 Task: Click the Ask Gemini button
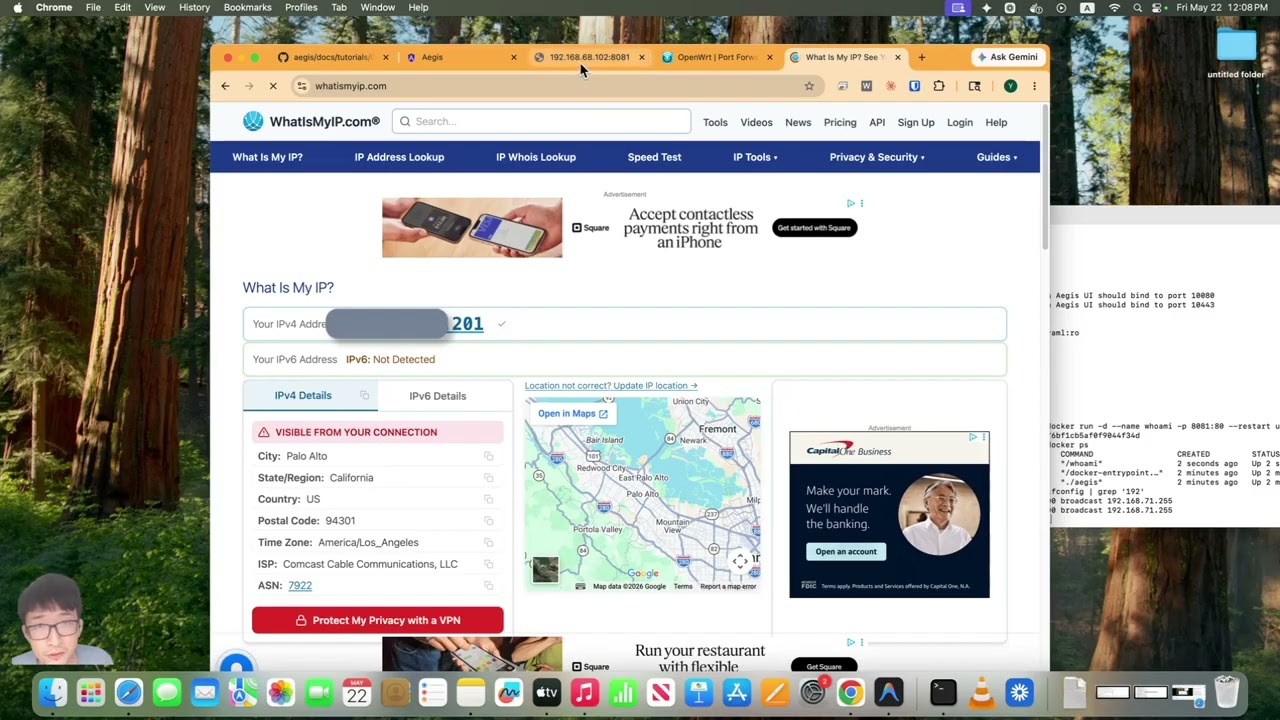point(1007,57)
